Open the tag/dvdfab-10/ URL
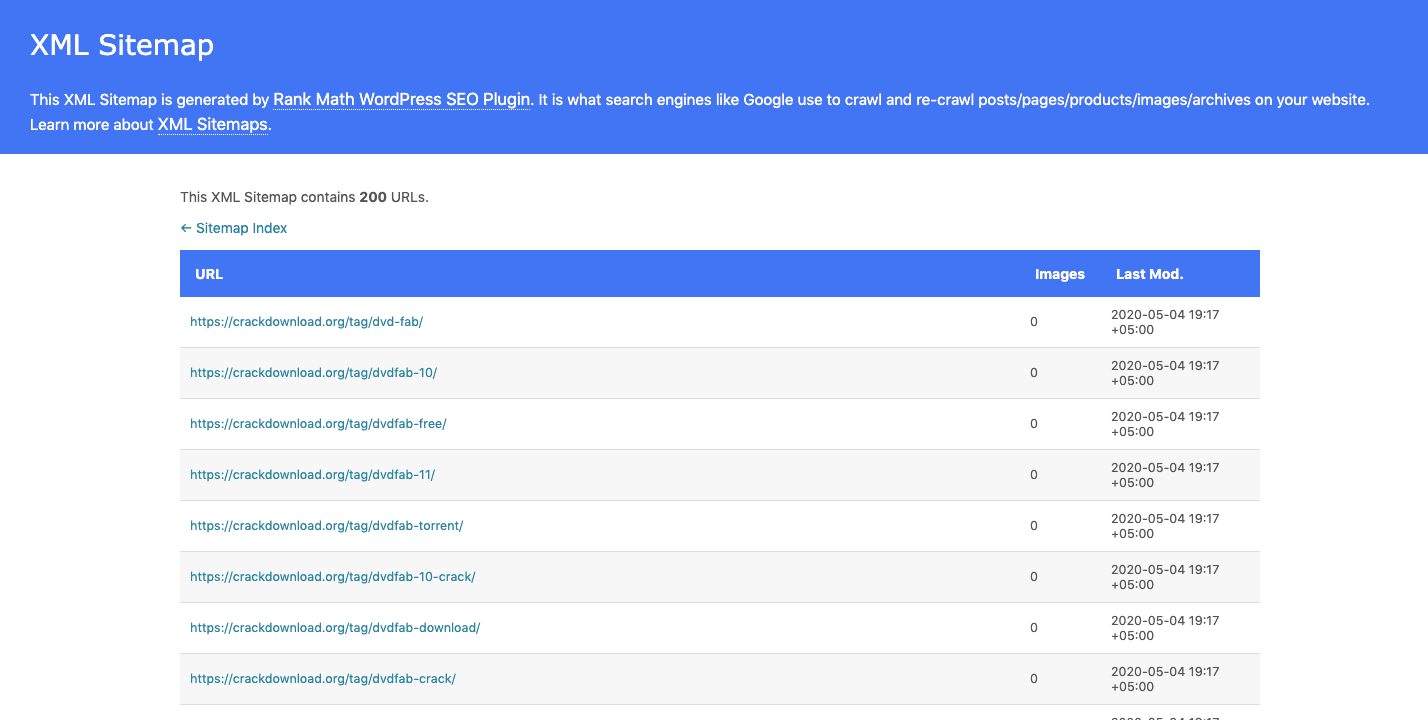 tap(313, 373)
